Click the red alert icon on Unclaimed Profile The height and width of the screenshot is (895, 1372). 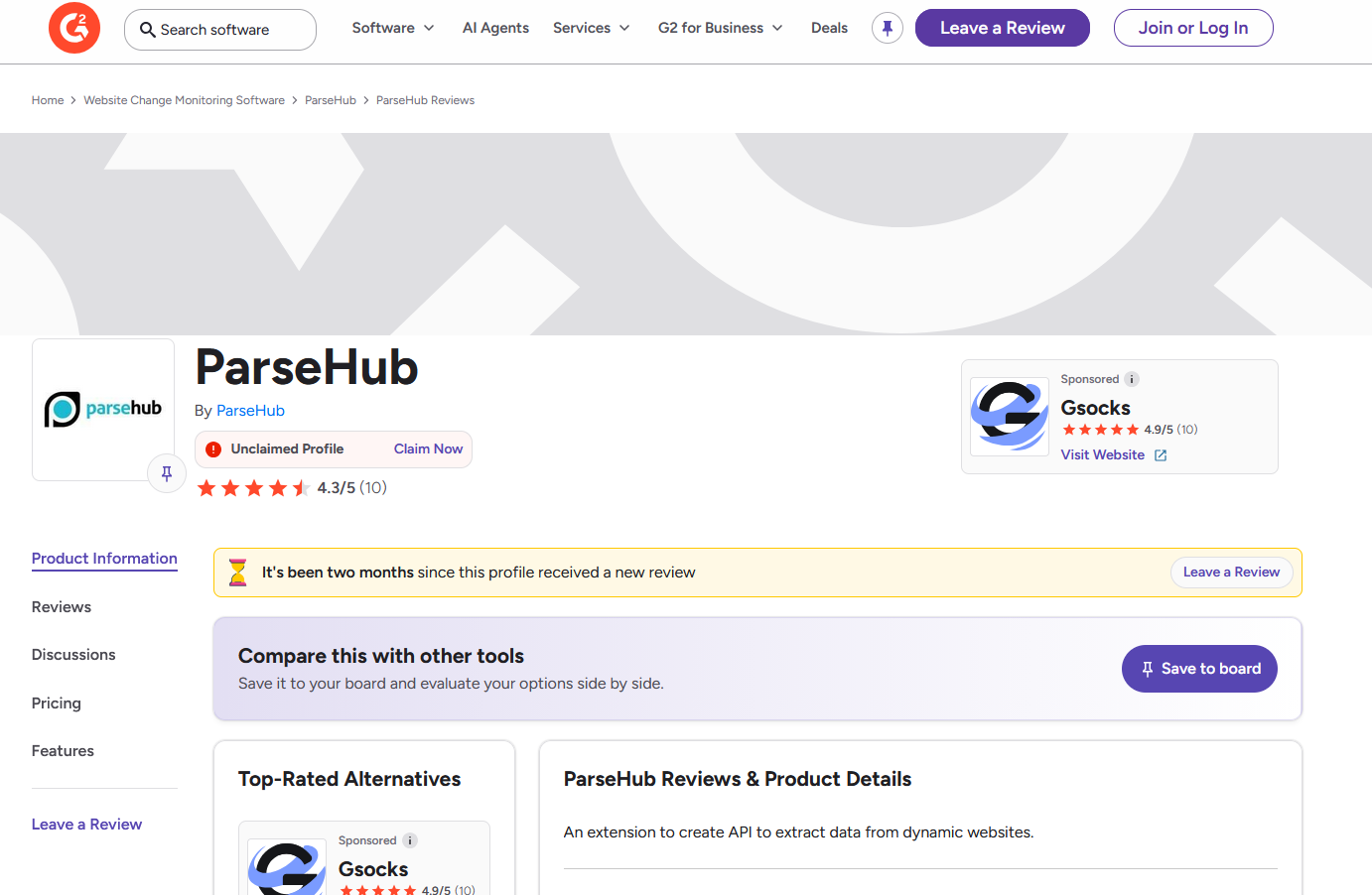tap(213, 448)
